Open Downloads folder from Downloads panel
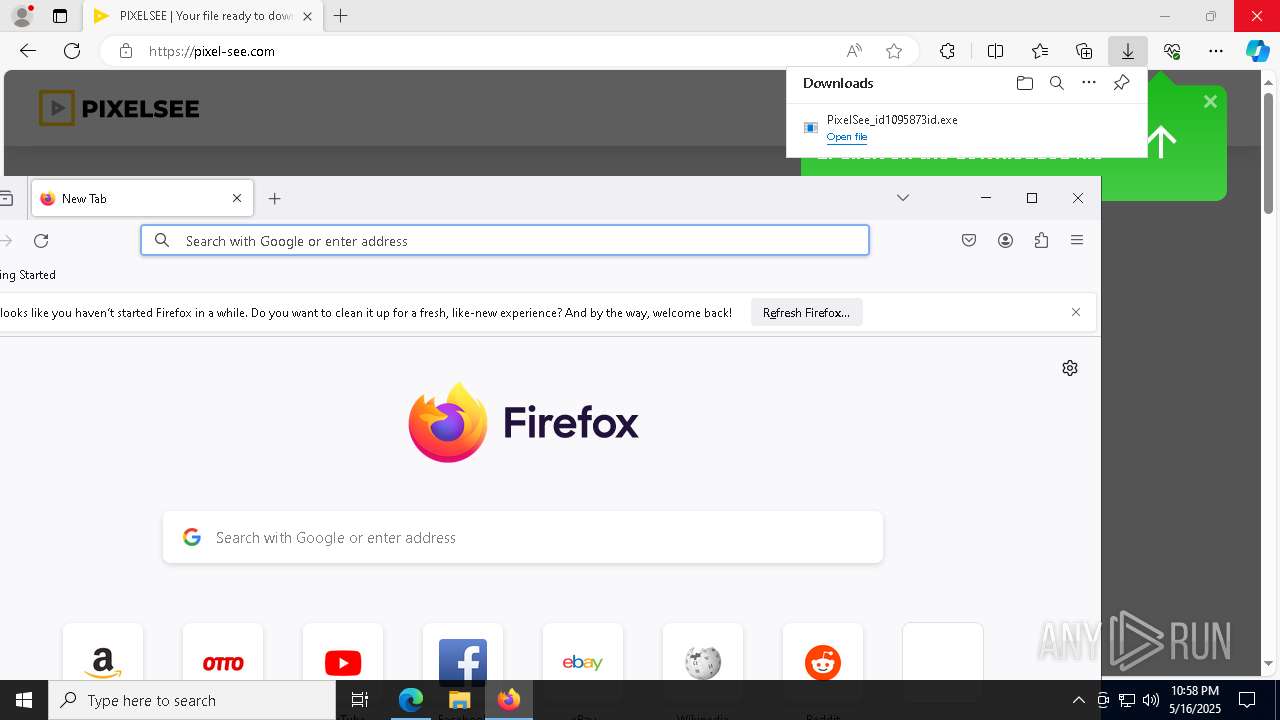 tap(1025, 83)
